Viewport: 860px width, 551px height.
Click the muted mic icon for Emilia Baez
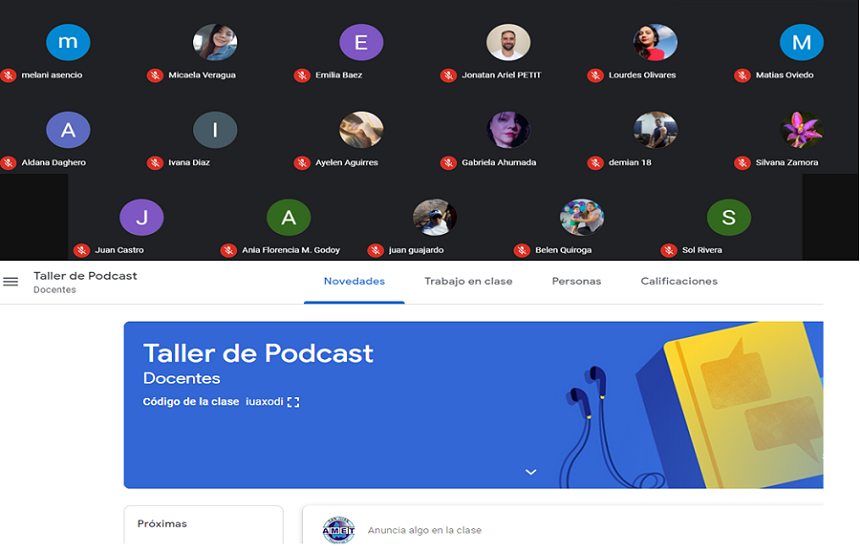pyautogui.click(x=302, y=75)
